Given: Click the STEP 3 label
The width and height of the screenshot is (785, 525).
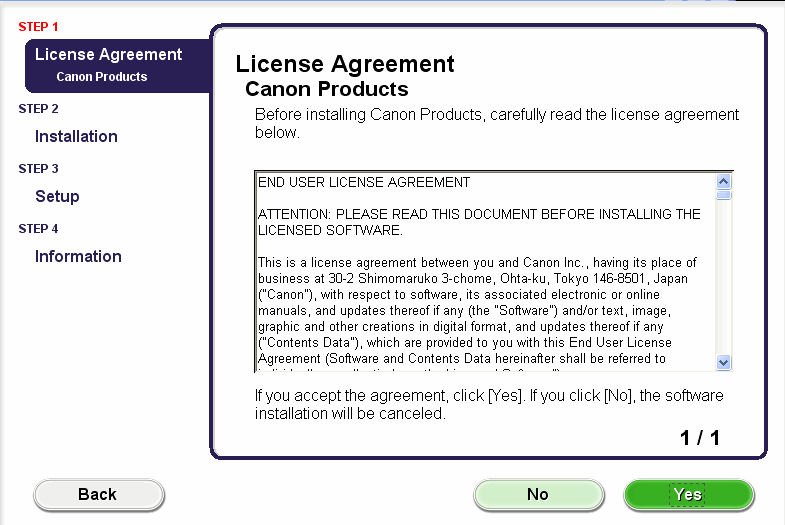Looking at the screenshot, I should [38, 169].
